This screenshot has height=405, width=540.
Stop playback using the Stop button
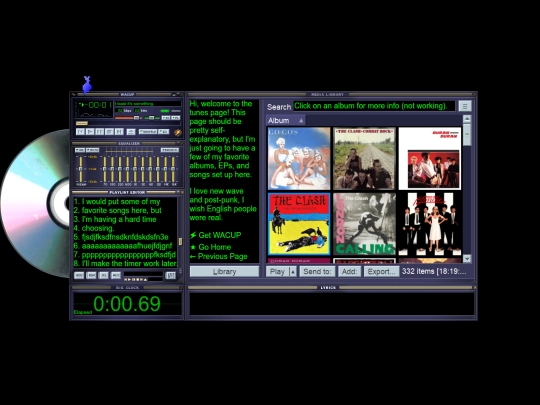pos(109,132)
